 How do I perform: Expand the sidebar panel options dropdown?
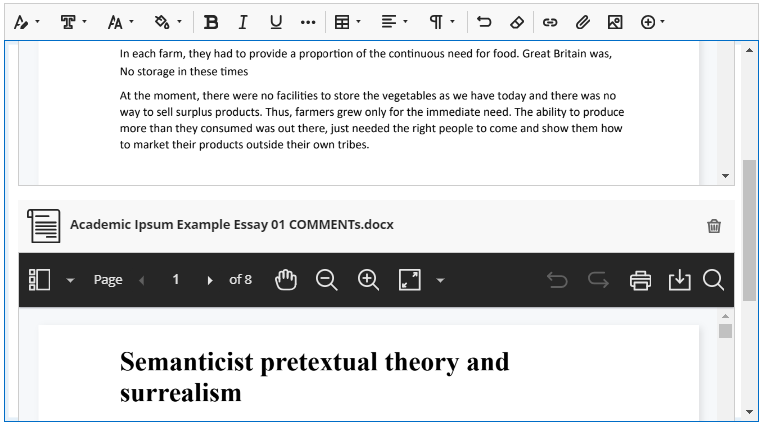[x=70, y=281]
